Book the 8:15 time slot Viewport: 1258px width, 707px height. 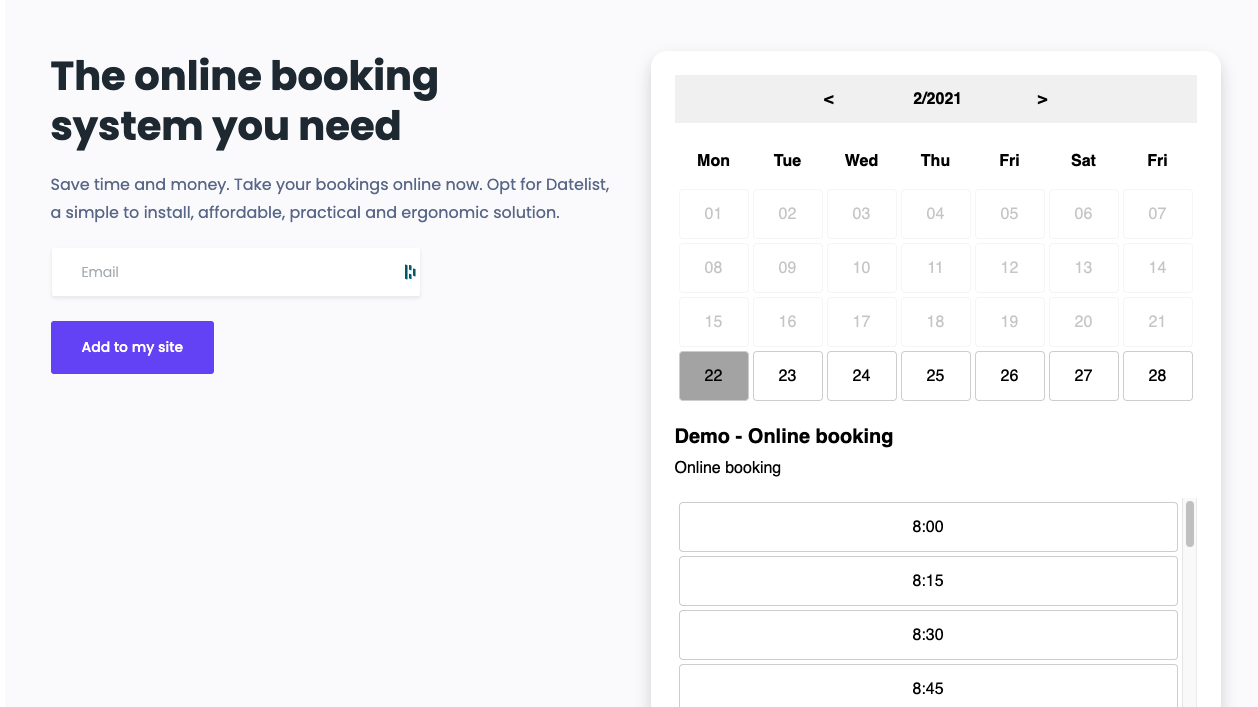[x=927, y=581]
